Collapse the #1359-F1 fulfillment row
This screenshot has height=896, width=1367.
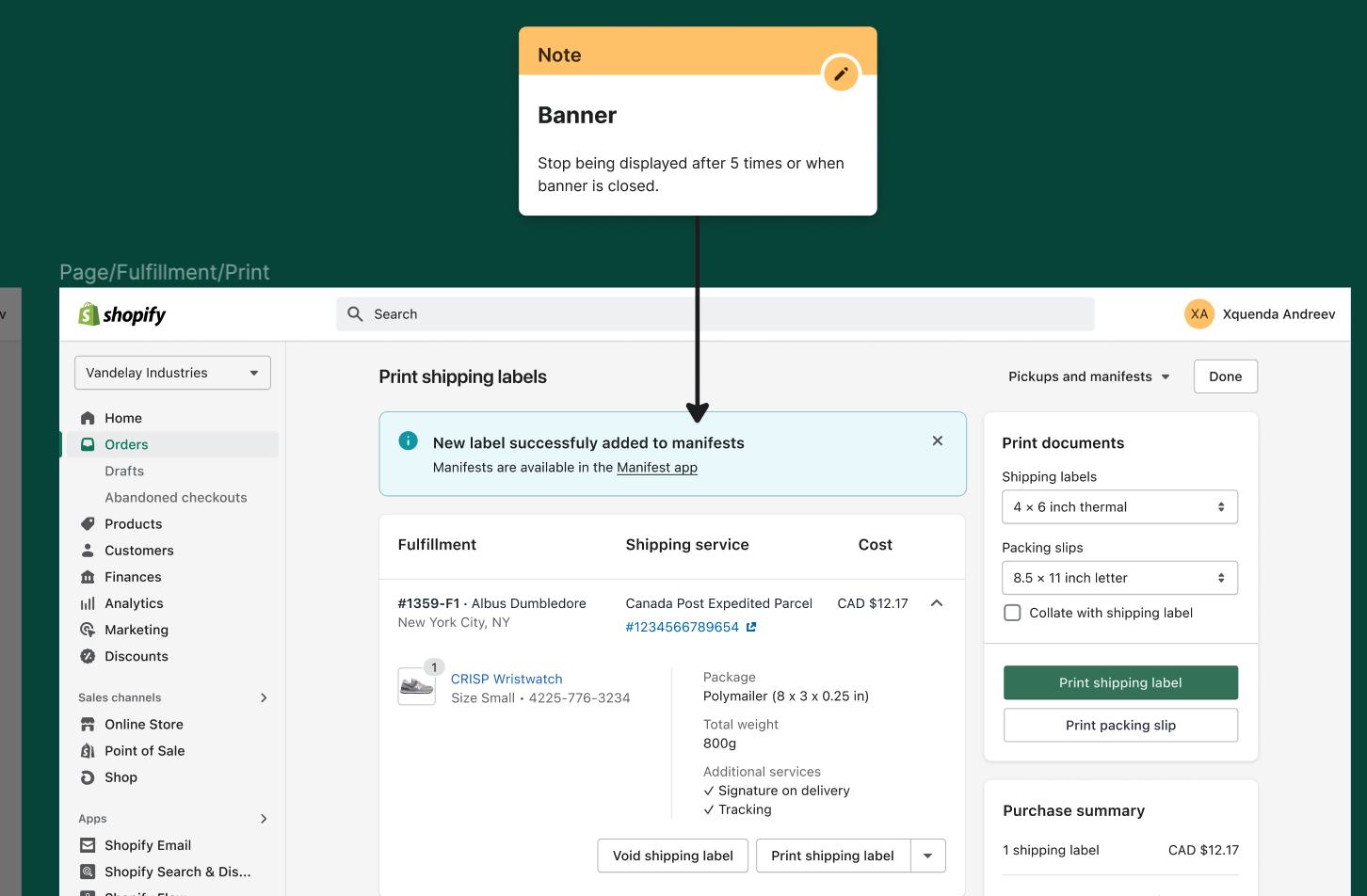(x=937, y=603)
